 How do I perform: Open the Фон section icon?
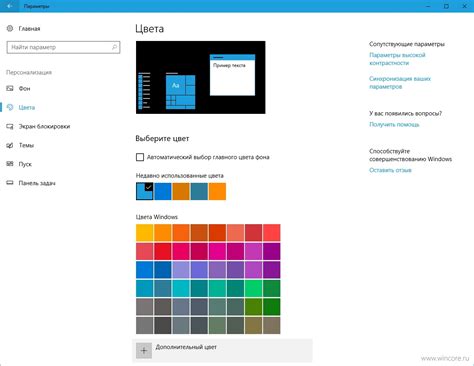click(x=10, y=88)
